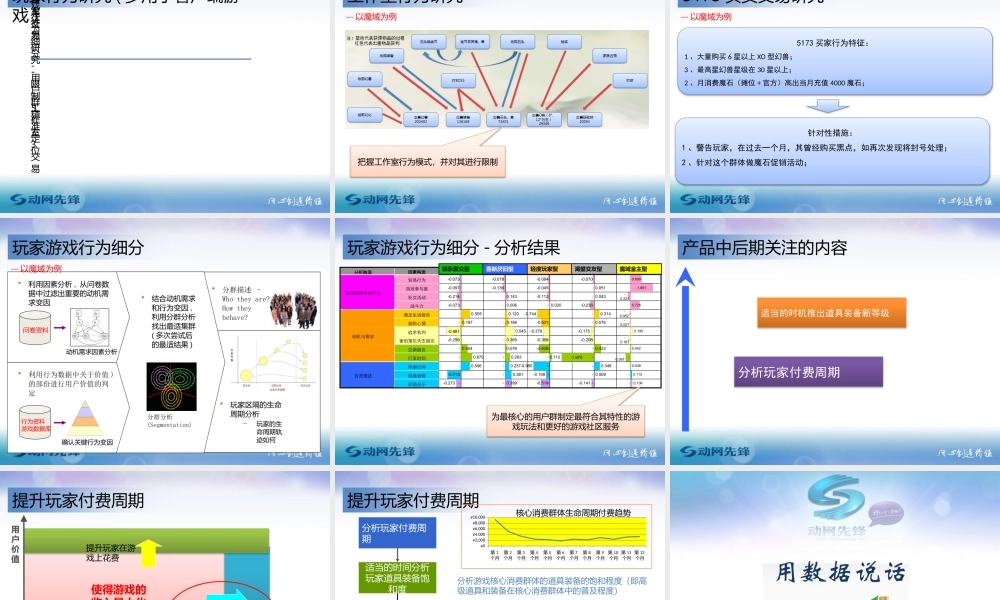Click the purple 分析玩家付费周期 box
1000x600 pixels.
pos(808,372)
